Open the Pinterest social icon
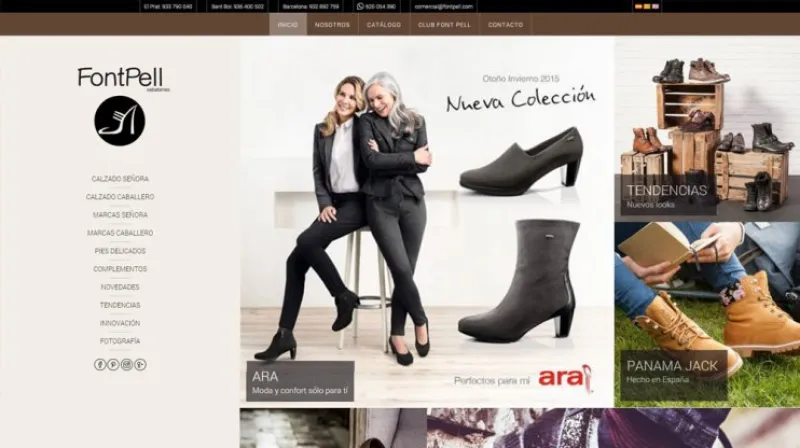This screenshot has width=800, height=448. pos(113,364)
